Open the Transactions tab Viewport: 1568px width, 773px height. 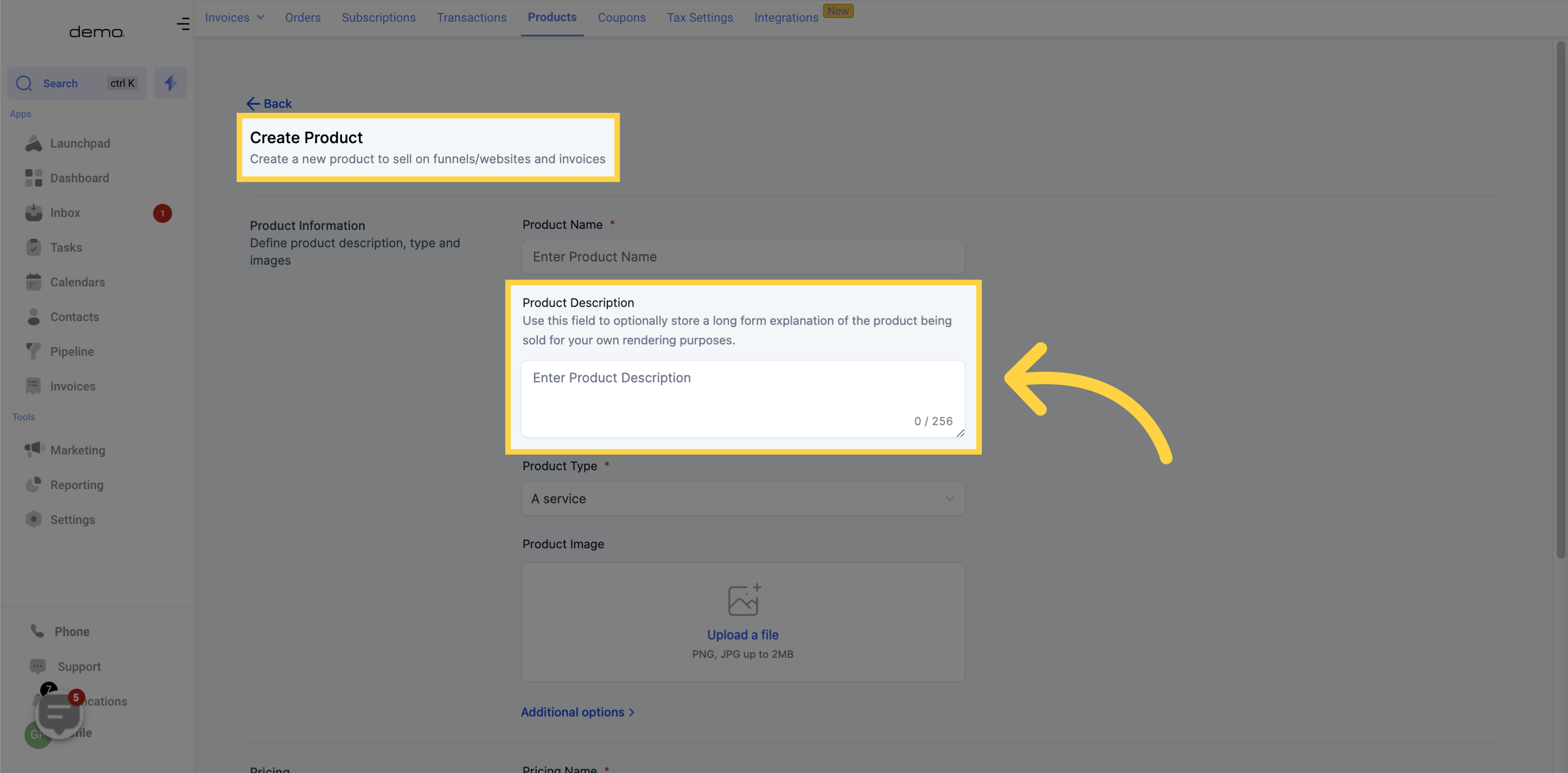click(472, 18)
